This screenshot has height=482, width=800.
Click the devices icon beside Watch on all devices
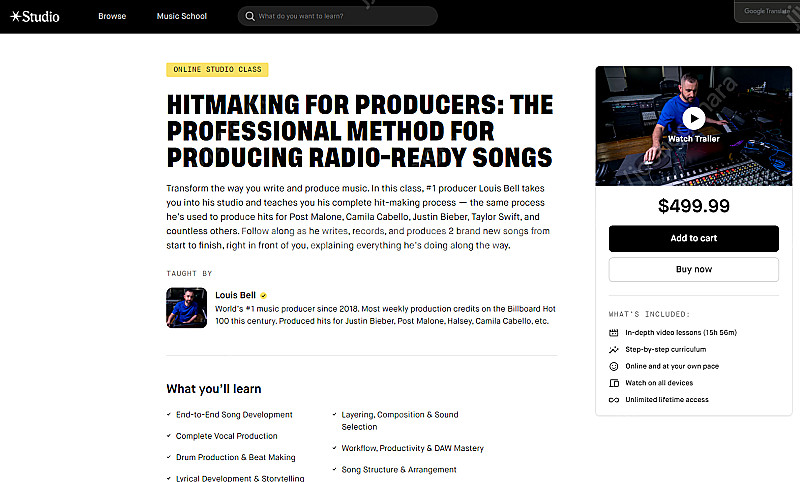coord(614,383)
